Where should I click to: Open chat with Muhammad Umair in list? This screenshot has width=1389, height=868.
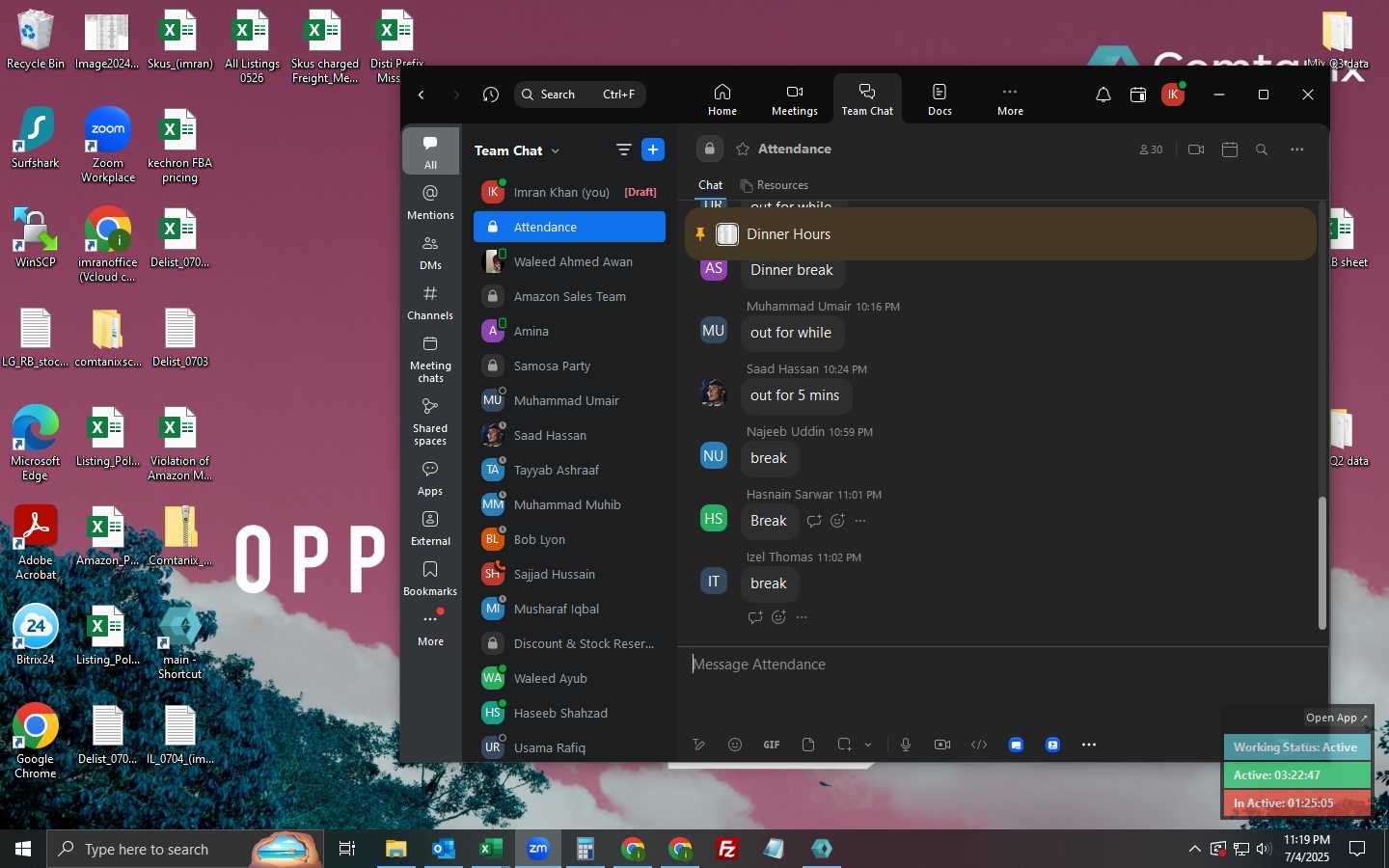(x=569, y=400)
